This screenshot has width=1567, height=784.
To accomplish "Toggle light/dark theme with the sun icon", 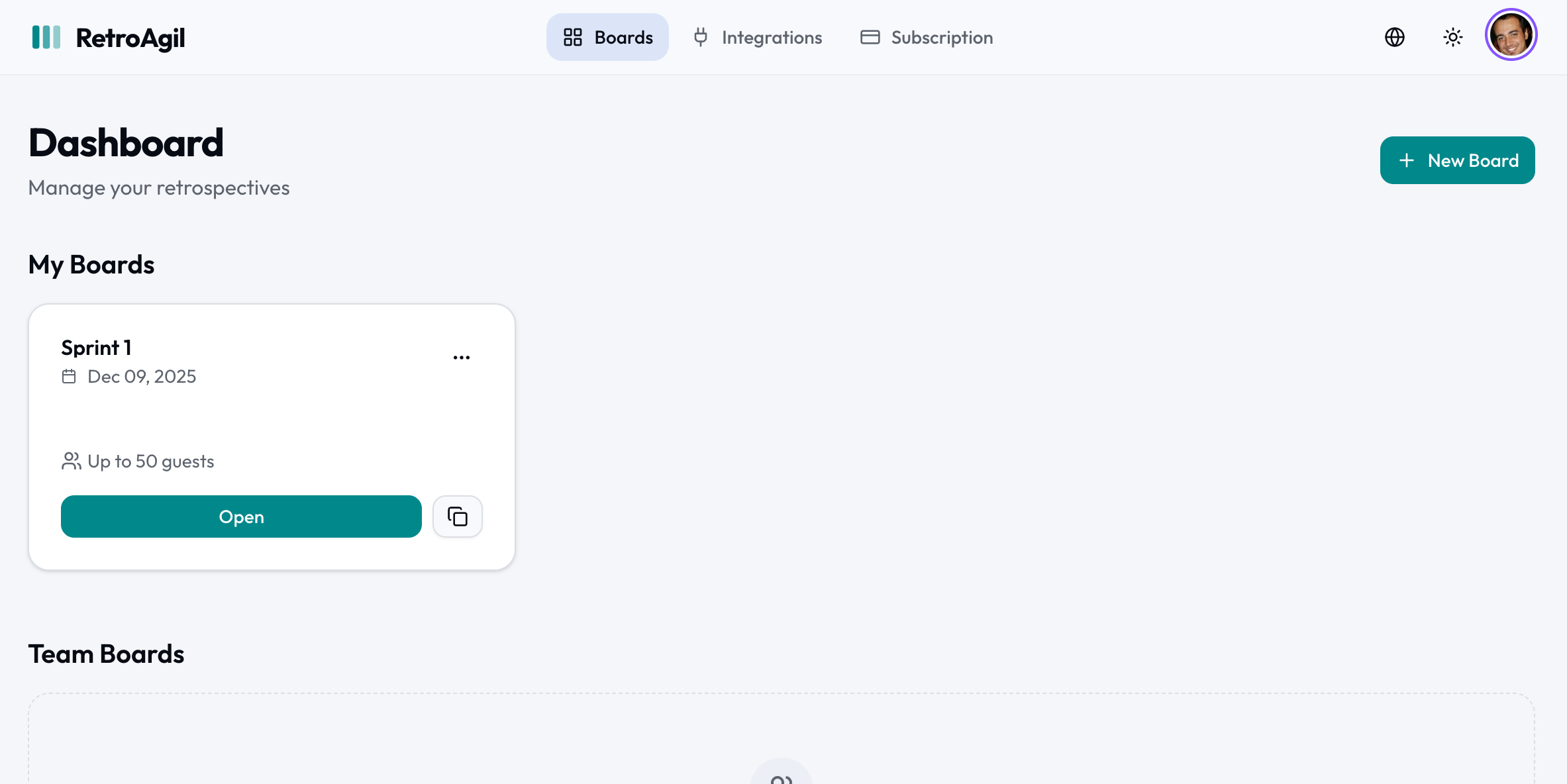I will 1452,37.
